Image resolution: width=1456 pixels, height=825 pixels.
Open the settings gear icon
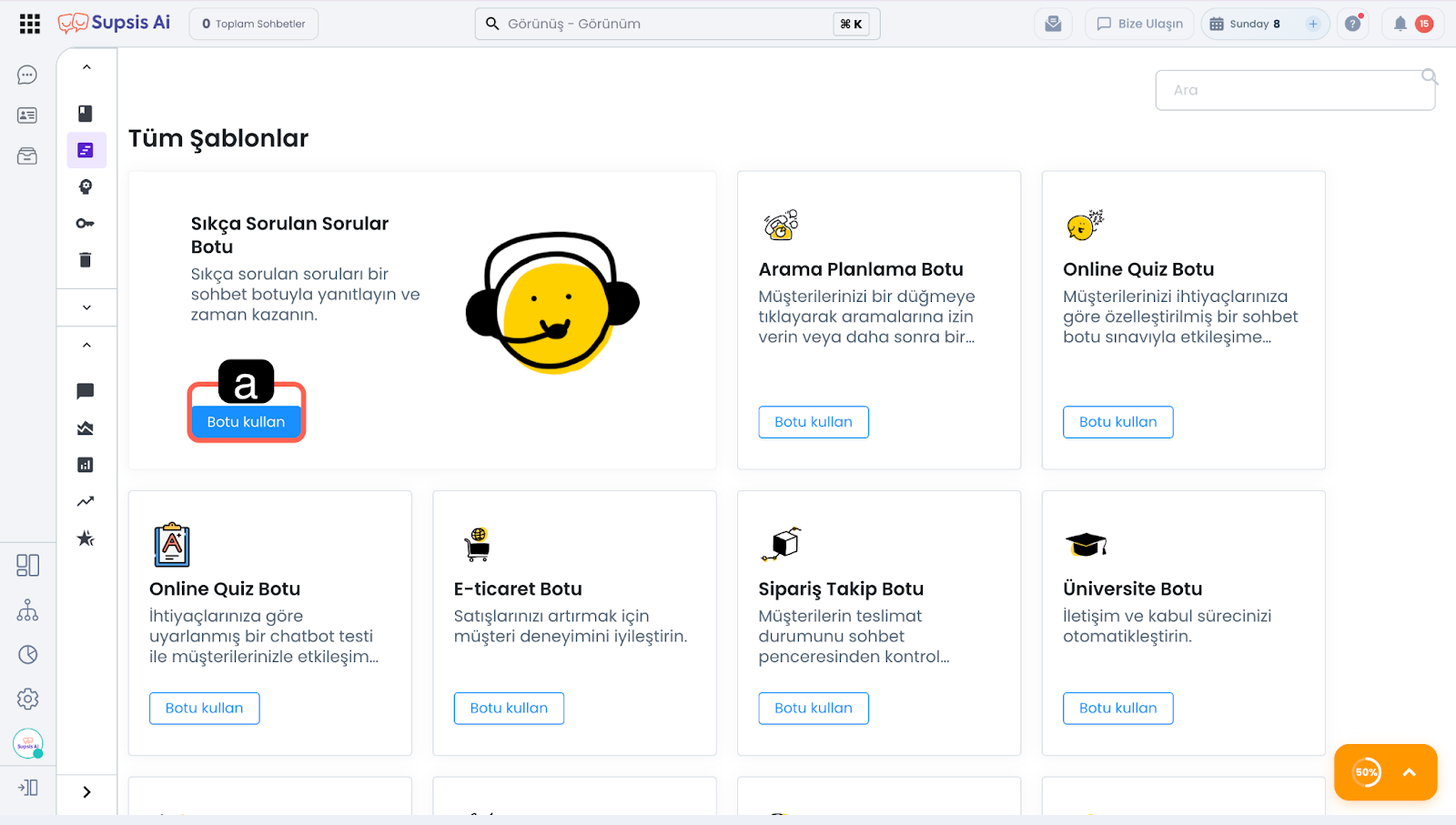(27, 699)
